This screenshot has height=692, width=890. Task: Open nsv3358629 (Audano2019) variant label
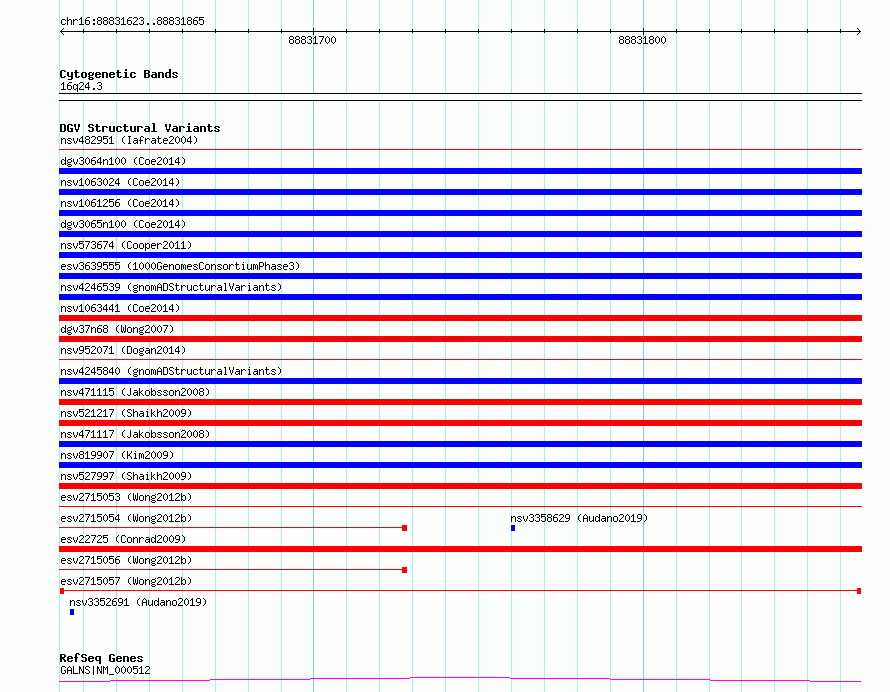coord(579,518)
